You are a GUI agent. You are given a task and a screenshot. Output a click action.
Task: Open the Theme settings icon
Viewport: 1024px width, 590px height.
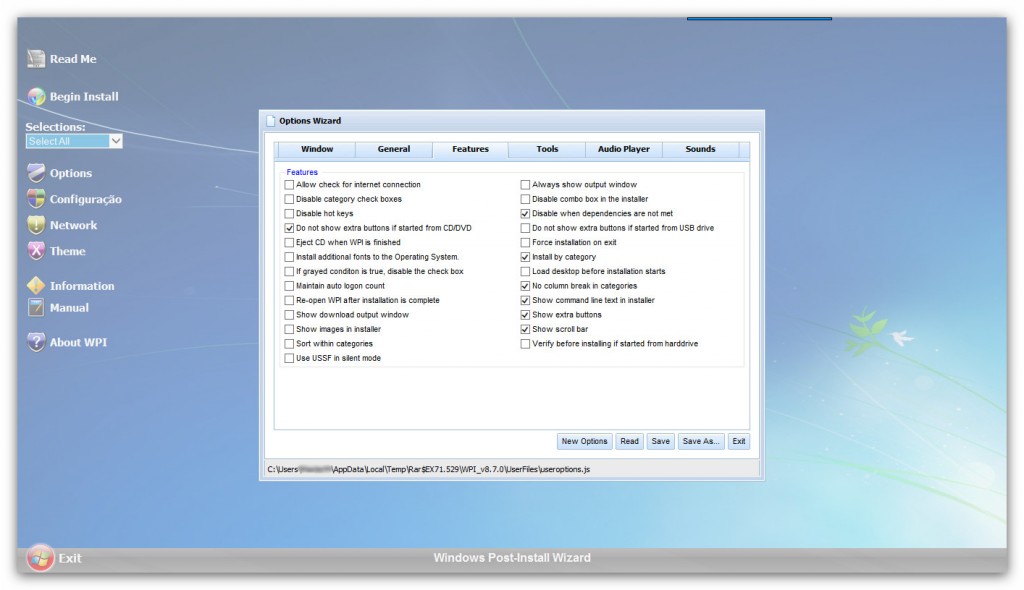[37, 251]
